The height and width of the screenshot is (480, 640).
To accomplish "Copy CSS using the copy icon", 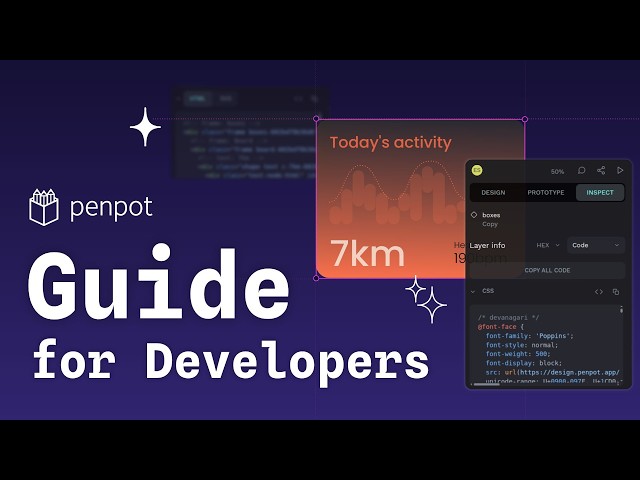I will (x=616, y=291).
